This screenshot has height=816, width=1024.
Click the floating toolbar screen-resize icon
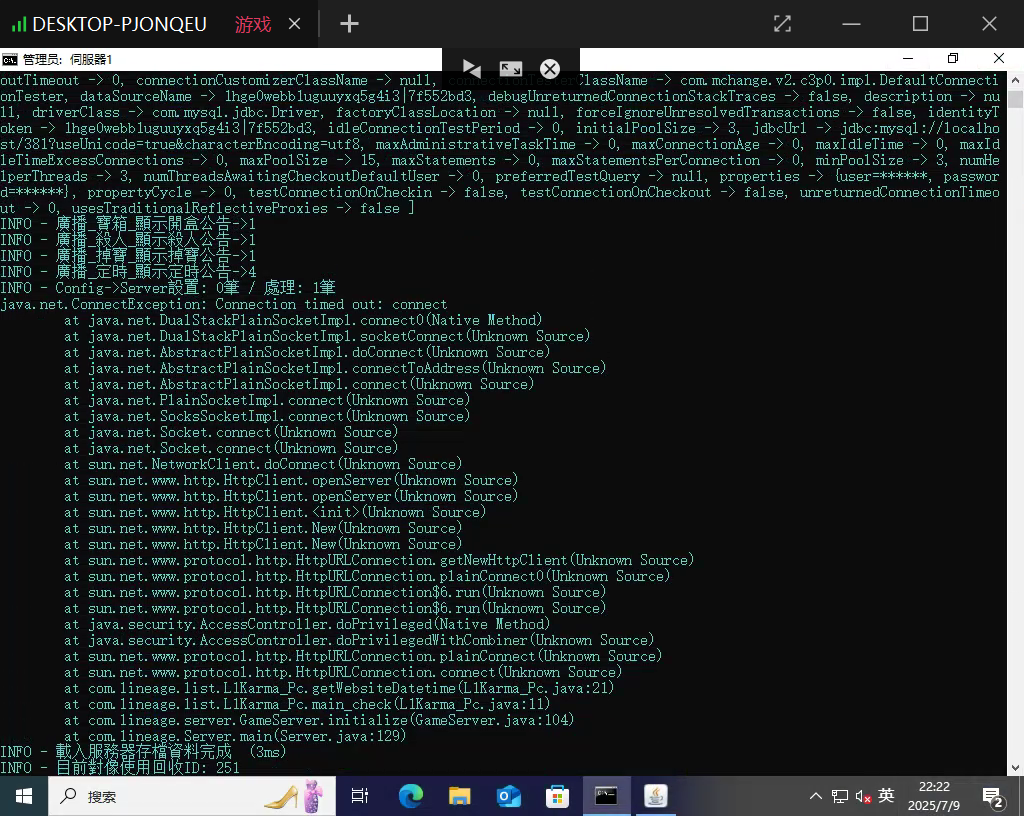coord(511,69)
